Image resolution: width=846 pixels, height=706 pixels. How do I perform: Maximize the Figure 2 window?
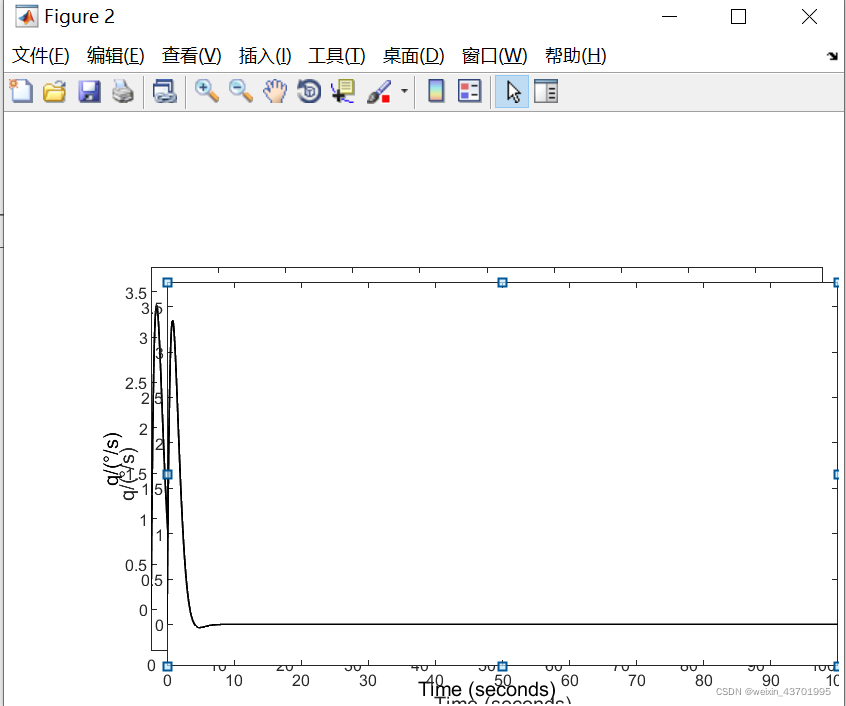(738, 17)
